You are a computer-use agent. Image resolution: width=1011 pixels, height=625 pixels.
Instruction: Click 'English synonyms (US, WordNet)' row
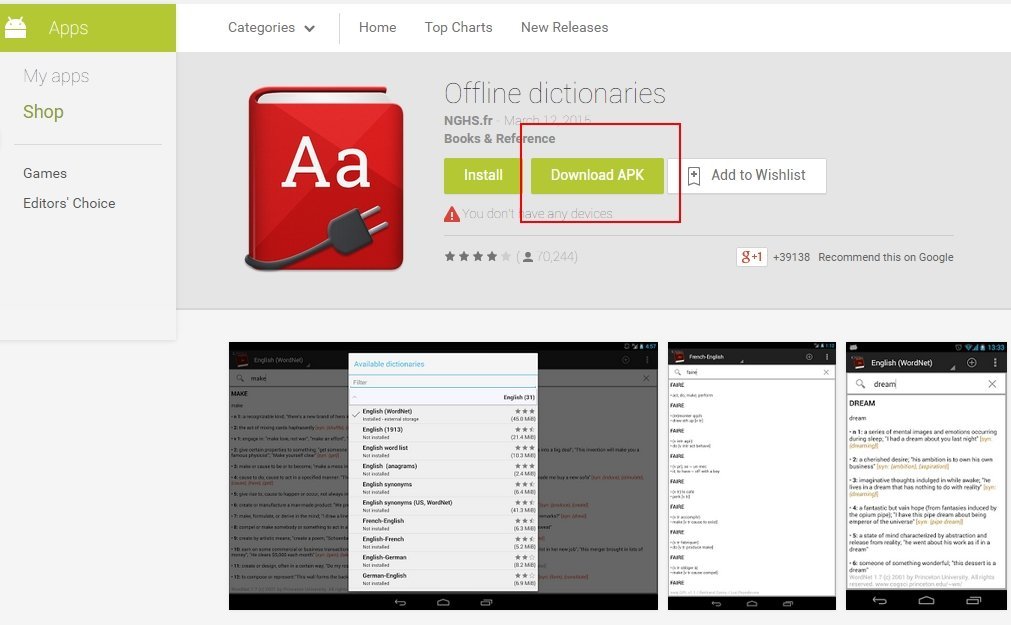442,506
